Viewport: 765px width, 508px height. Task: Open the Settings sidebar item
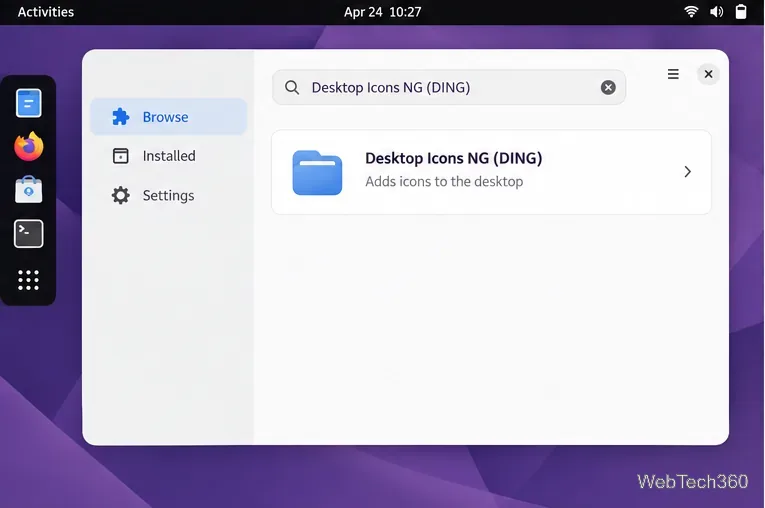169,195
